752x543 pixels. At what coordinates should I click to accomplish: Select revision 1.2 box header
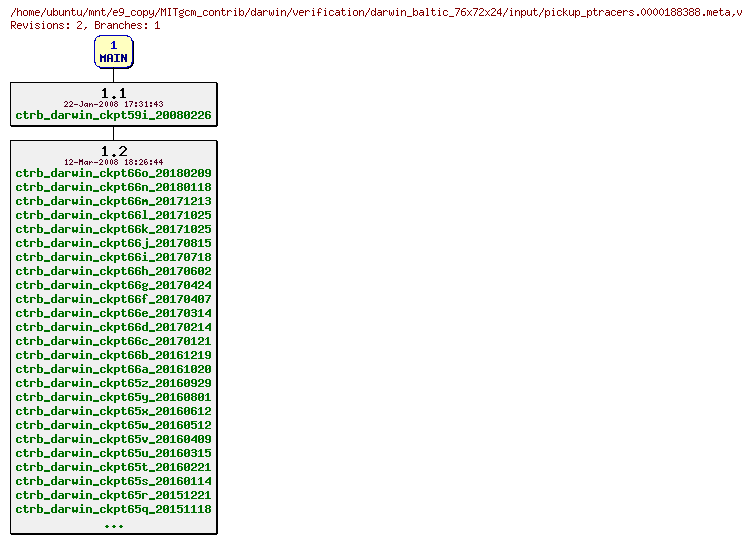click(x=114, y=151)
